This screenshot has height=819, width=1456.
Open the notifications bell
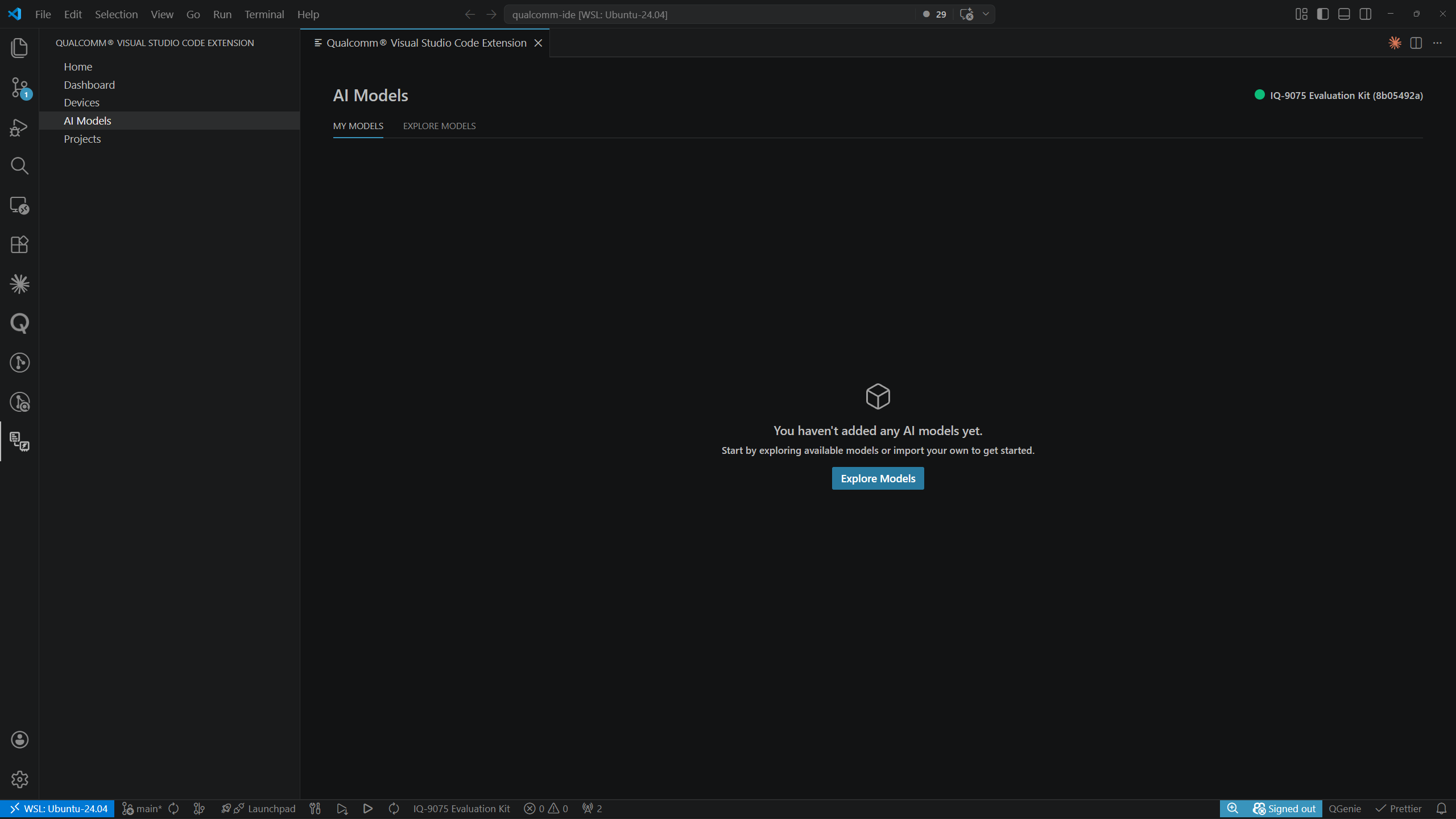[1442, 809]
